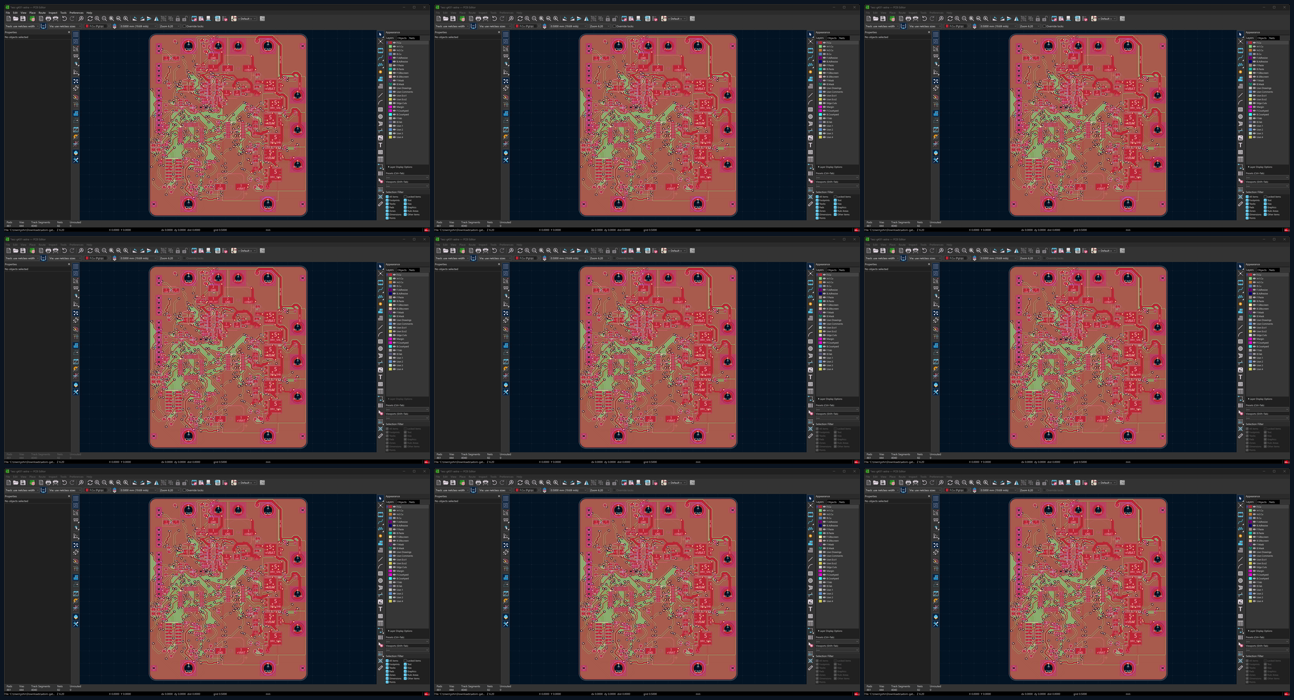The height and width of the screenshot is (700, 1294).
Task: Select Draw Rectangle tool in bottom-left right toolbar
Action: coord(380,573)
